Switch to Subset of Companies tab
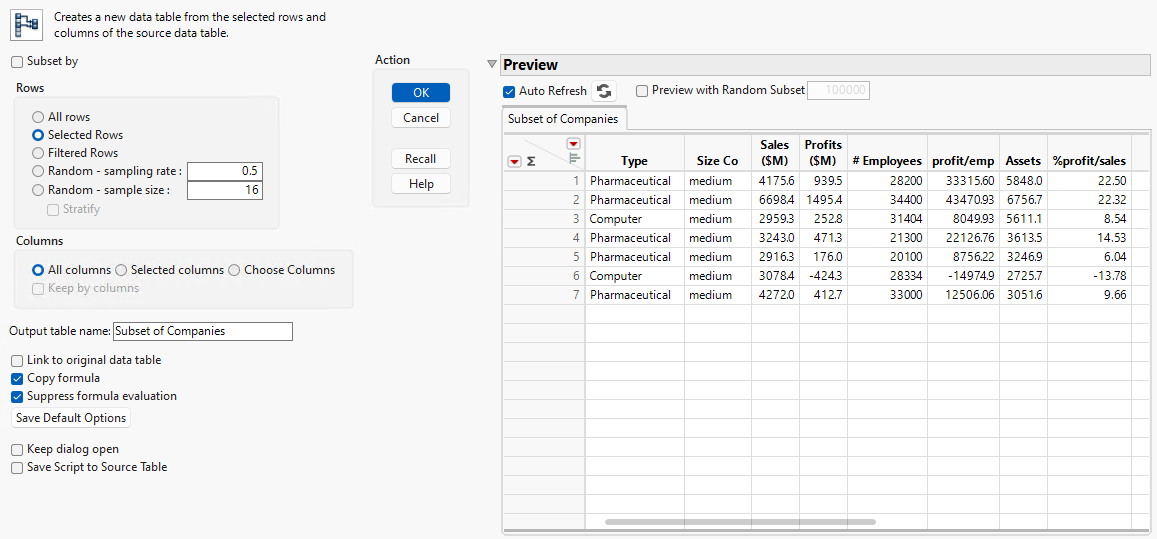This screenshot has height=539, width=1157. tap(563, 119)
